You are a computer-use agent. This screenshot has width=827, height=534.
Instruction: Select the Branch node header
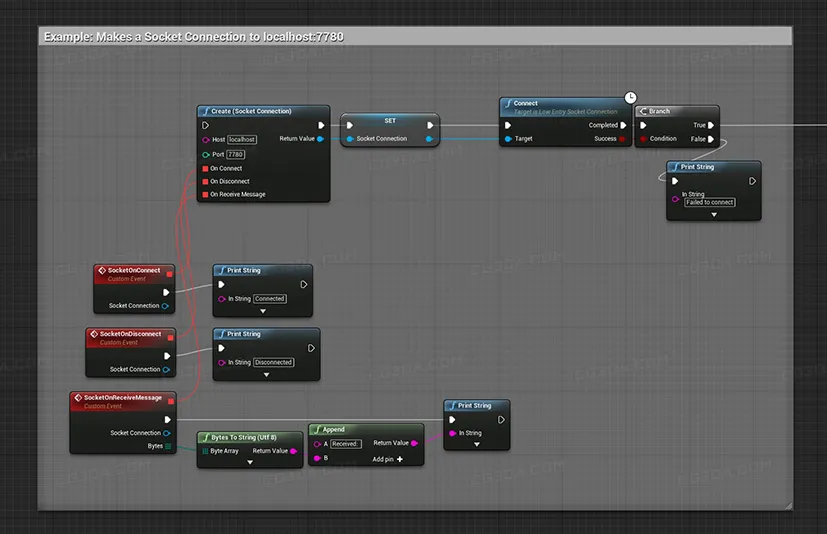tap(677, 111)
